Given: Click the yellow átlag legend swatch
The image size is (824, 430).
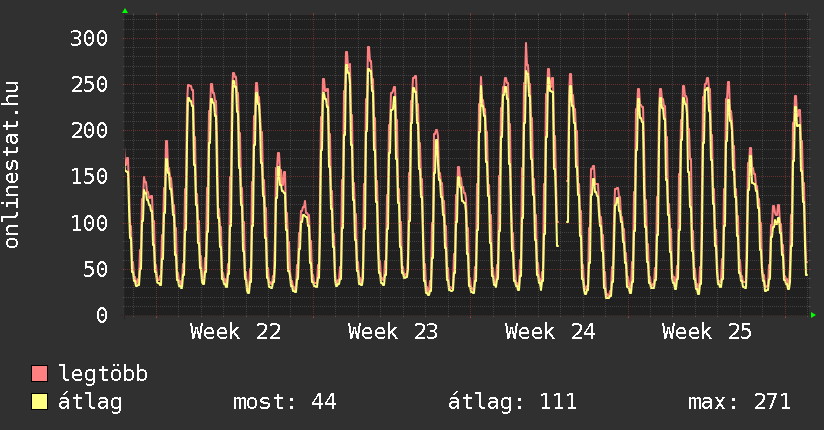Looking at the screenshot, I should (39, 402).
